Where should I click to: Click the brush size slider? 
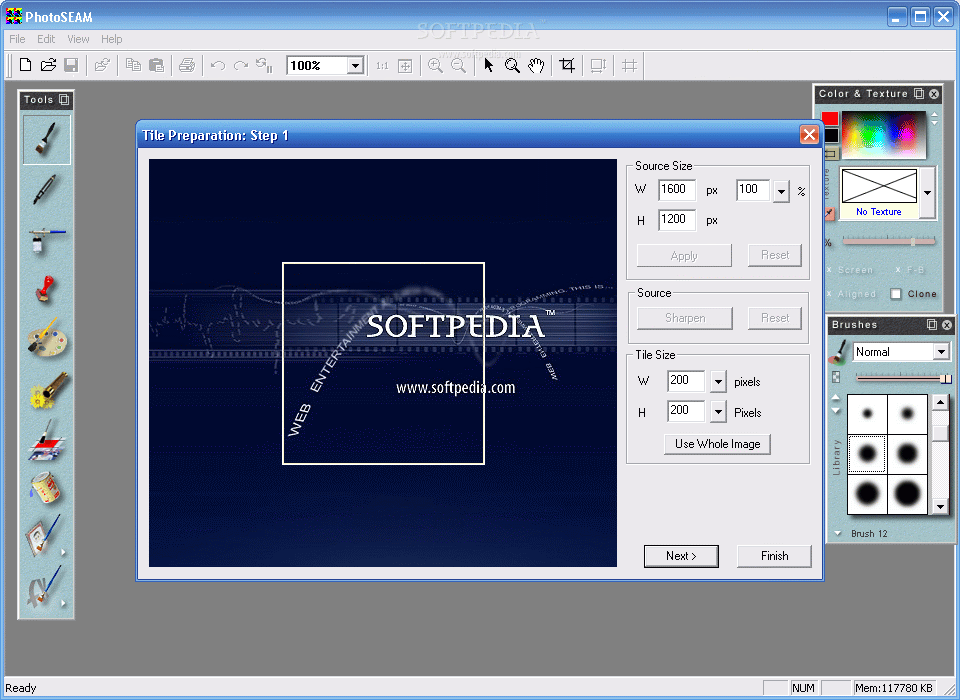pyautogui.click(x=903, y=378)
